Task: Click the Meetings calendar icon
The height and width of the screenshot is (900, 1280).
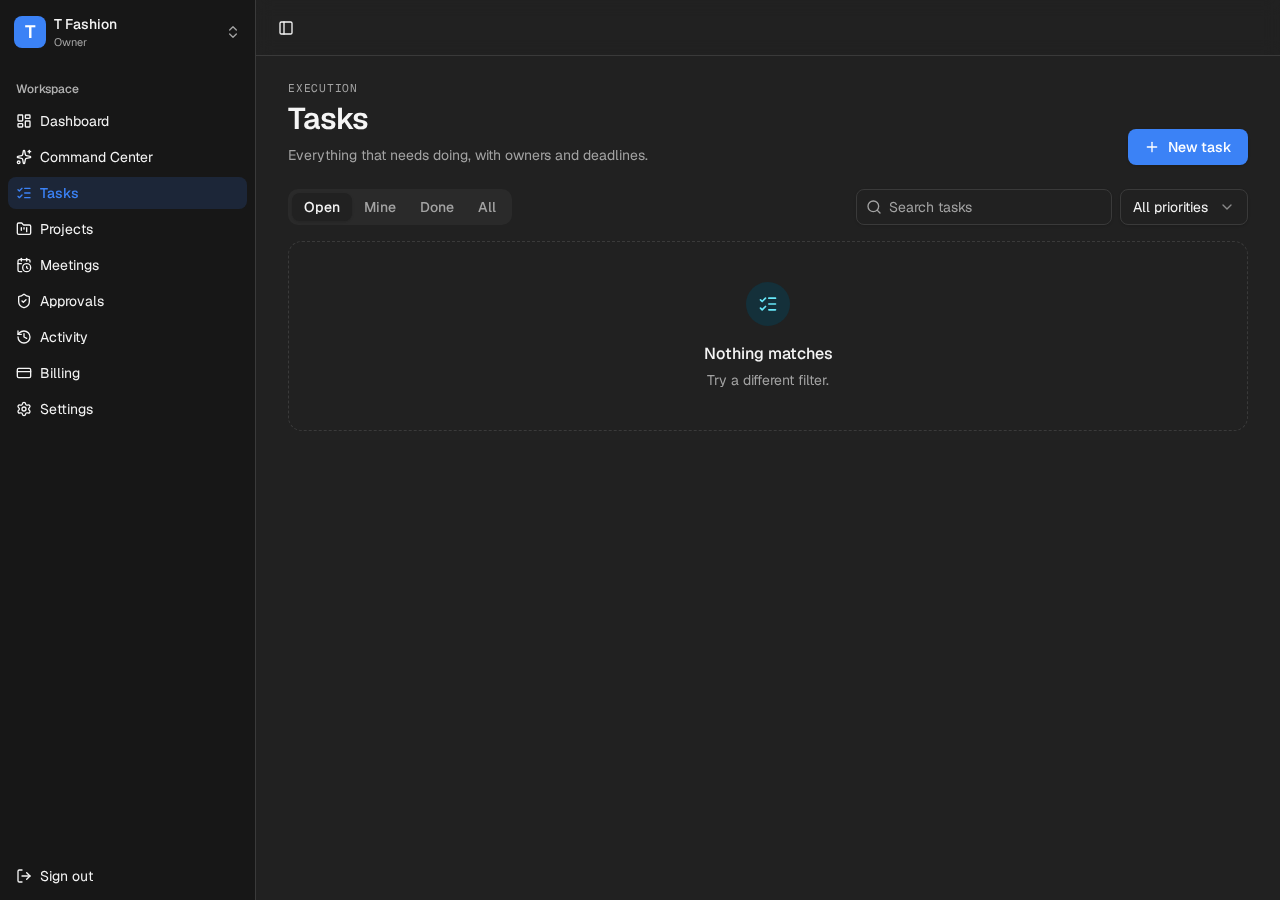Action: 24,265
